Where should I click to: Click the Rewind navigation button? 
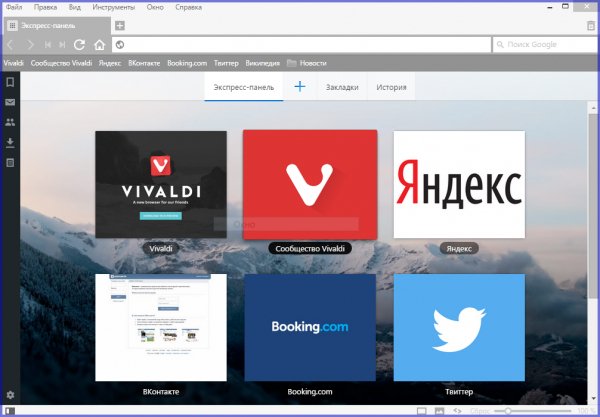pos(48,45)
